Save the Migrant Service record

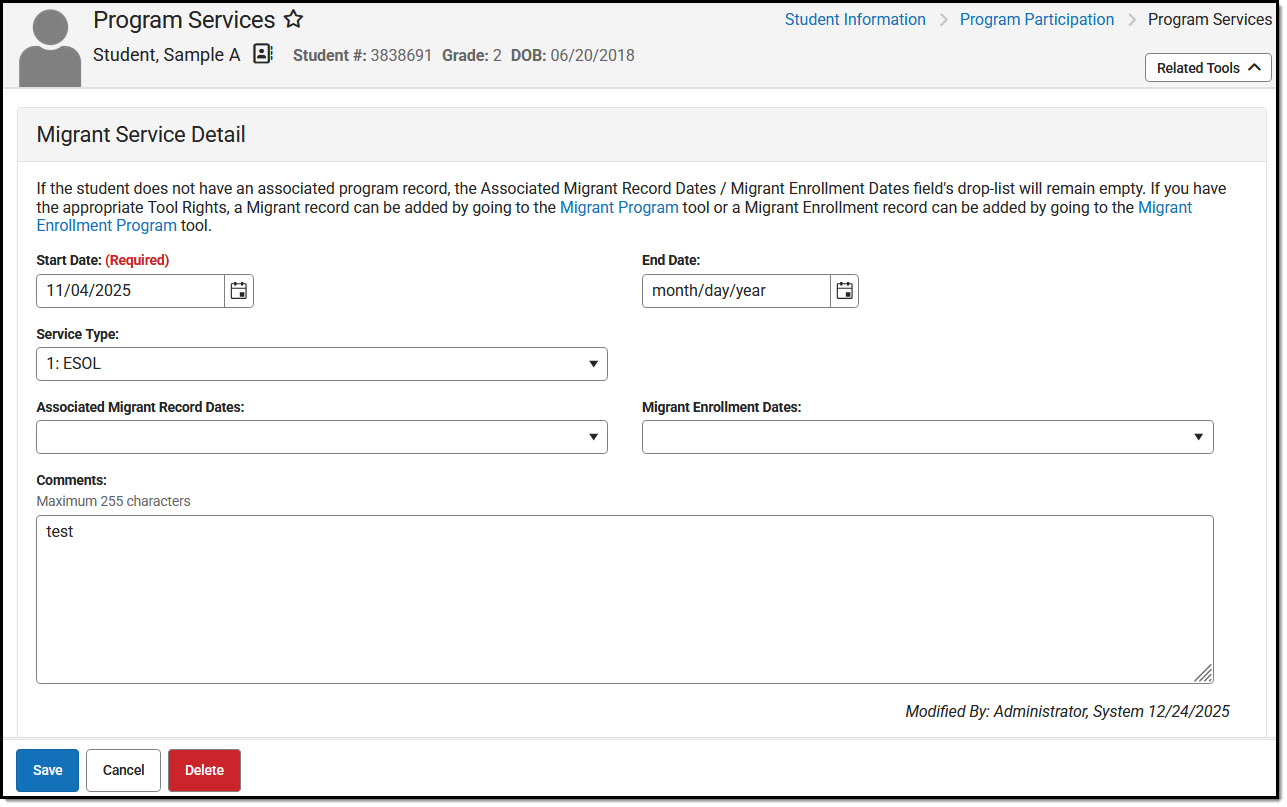(46, 770)
